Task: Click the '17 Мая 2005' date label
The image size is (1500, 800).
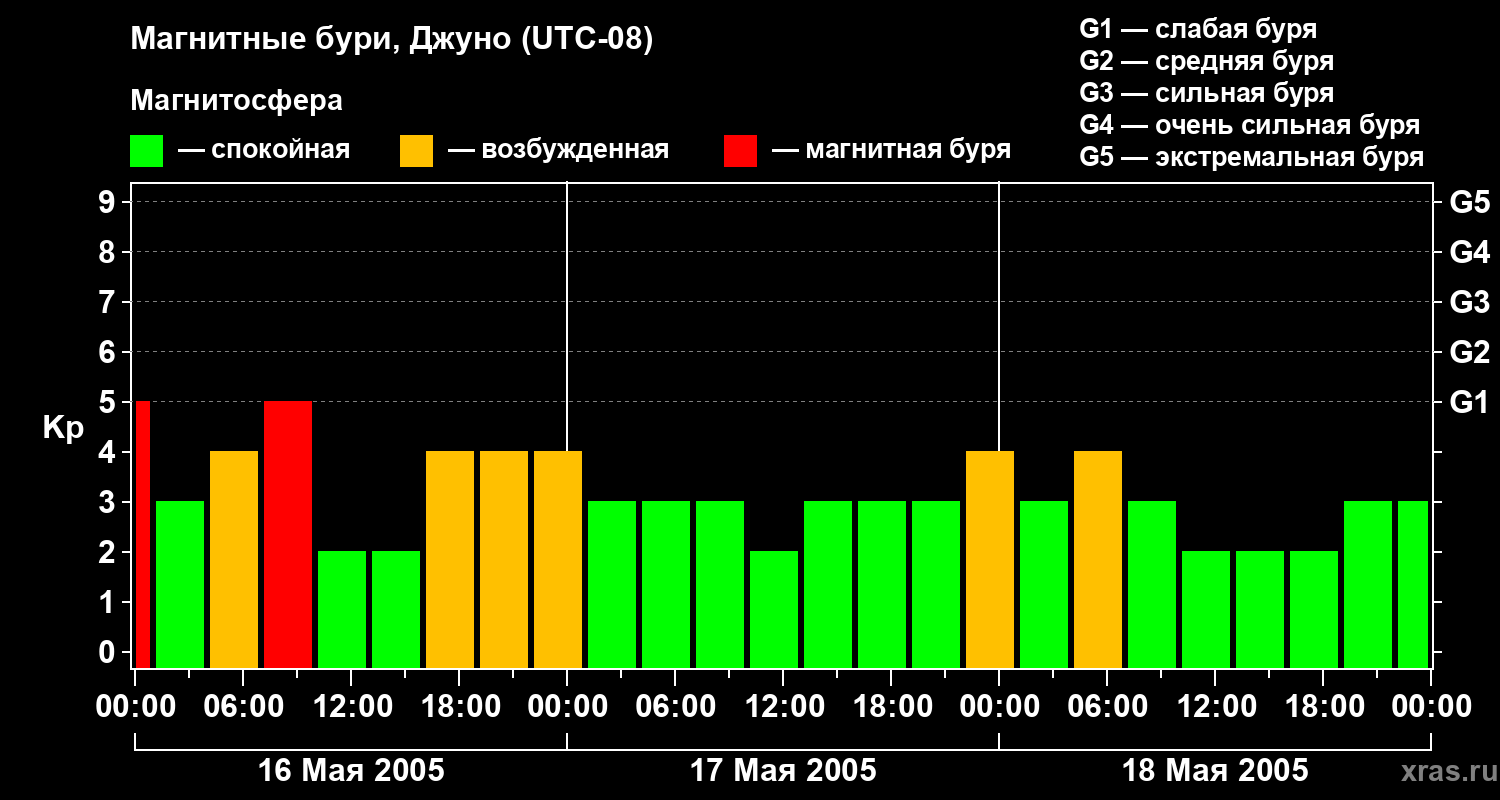Action: [783, 770]
